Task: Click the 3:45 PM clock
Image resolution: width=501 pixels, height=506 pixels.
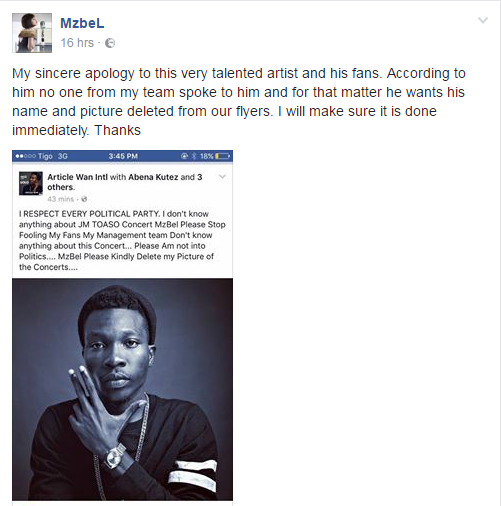Action: point(123,156)
